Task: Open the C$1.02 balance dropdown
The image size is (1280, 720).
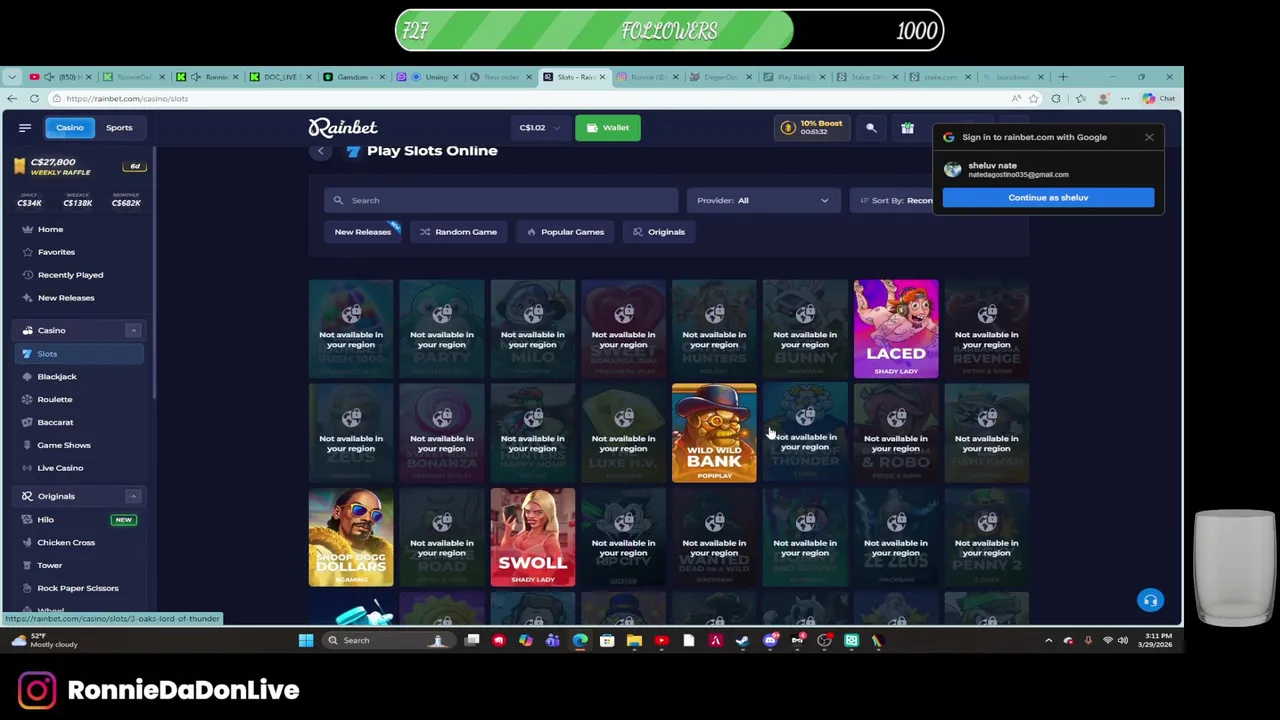Action: tap(540, 127)
